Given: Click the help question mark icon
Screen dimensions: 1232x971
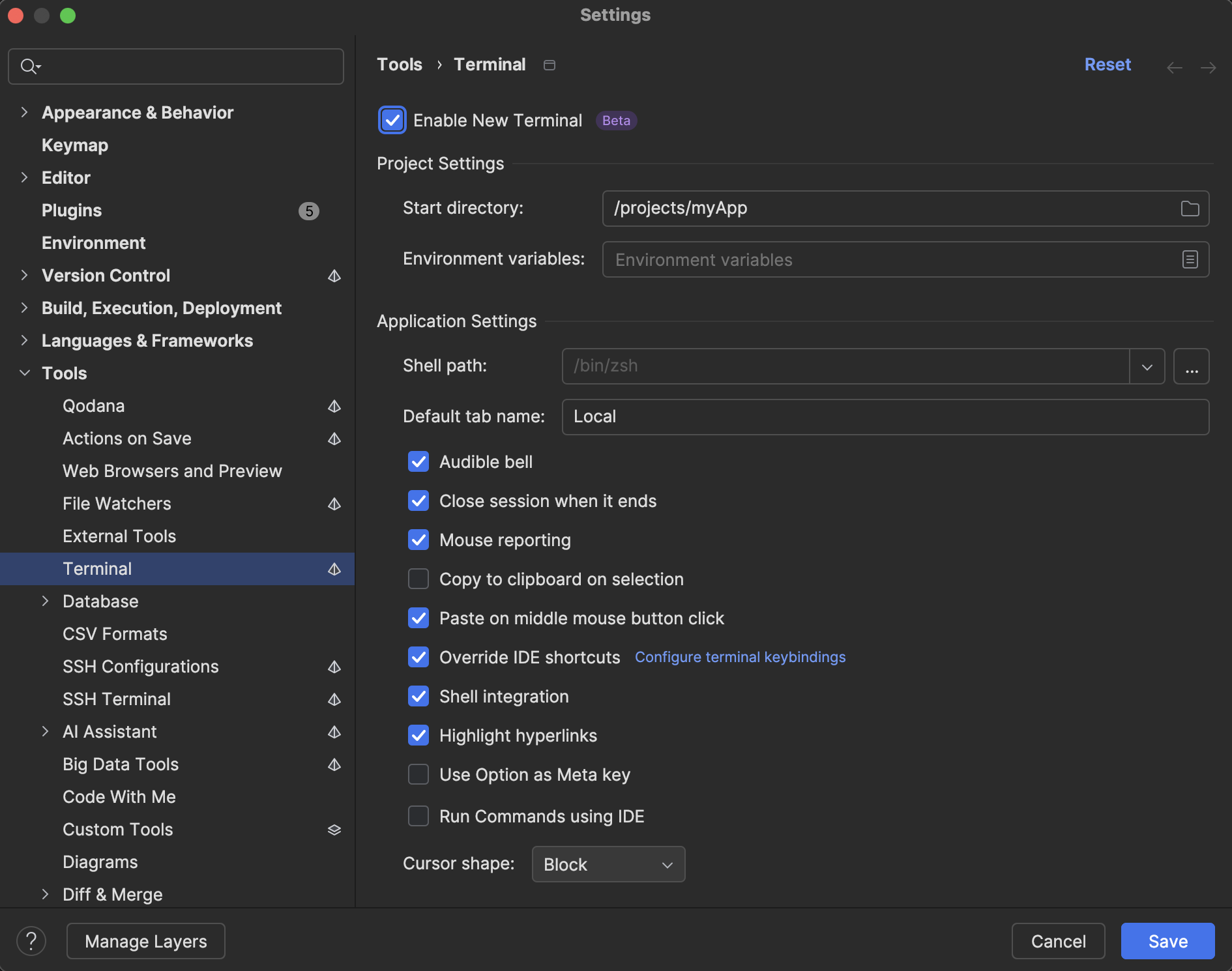Looking at the screenshot, I should pyautogui.click(x=31, y=940).
